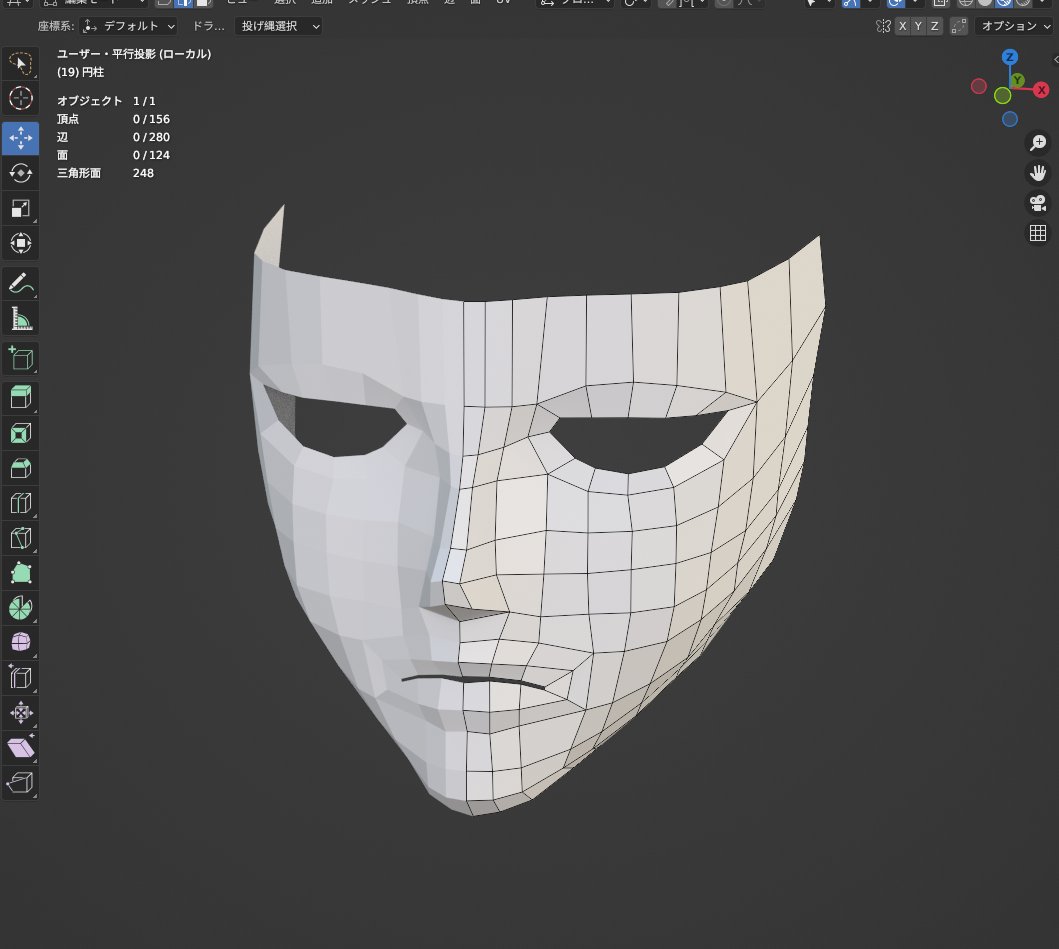1059x949 pixels.
Task: Snap view to negative X gizmo circle
Action: pos(979,86)
